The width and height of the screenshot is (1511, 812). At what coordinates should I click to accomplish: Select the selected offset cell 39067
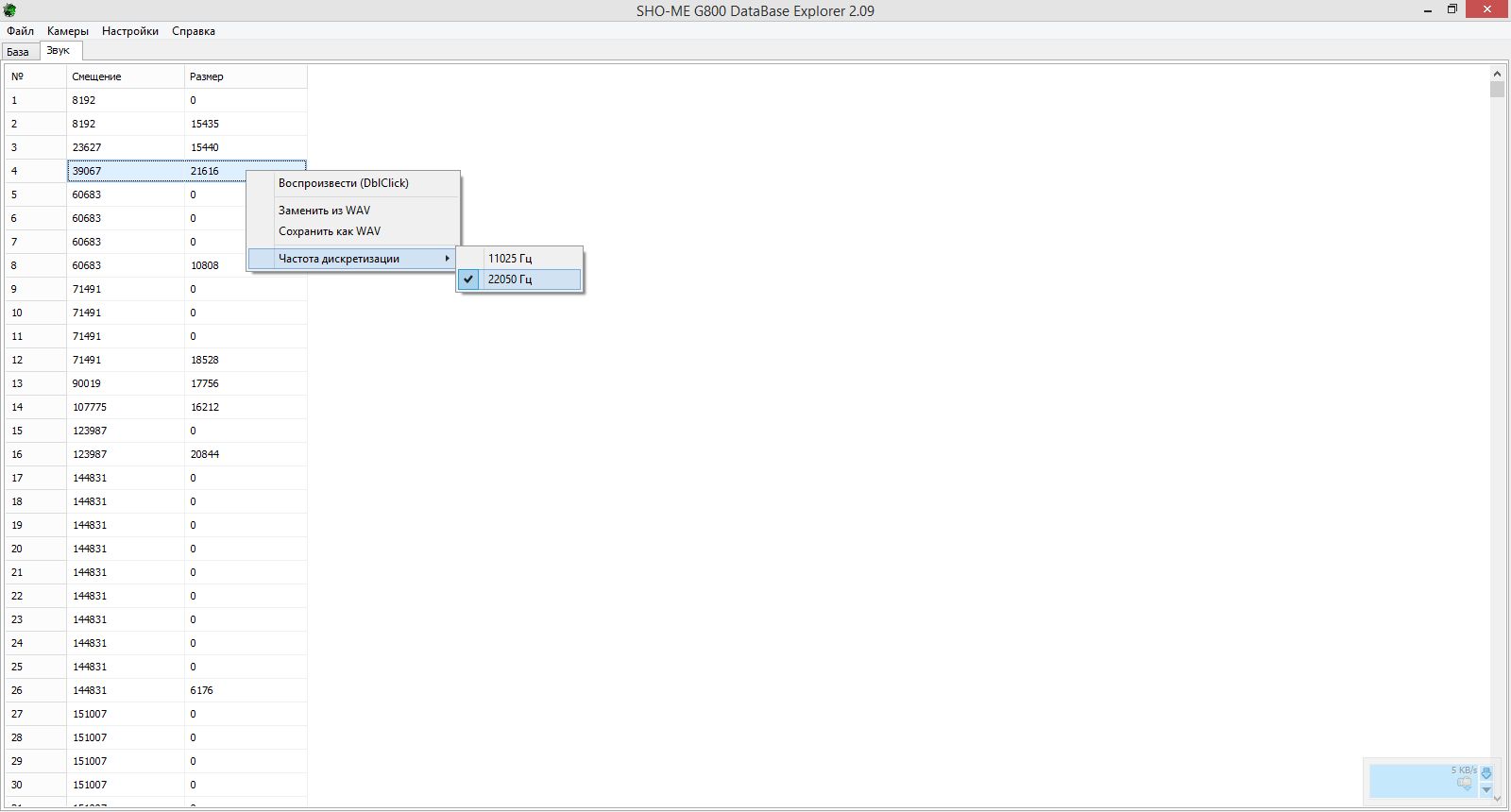click(127, 171)
